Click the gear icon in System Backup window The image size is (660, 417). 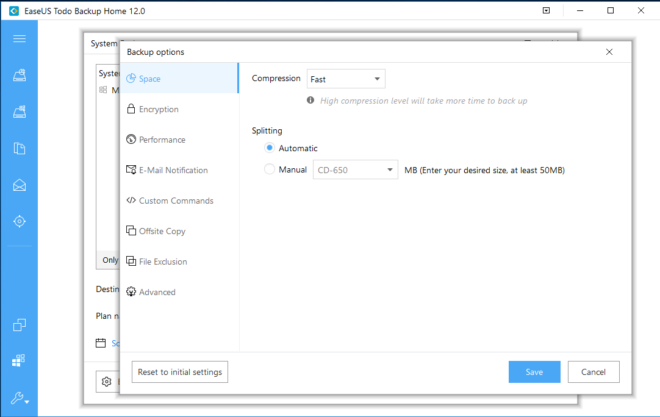(106, 382)
